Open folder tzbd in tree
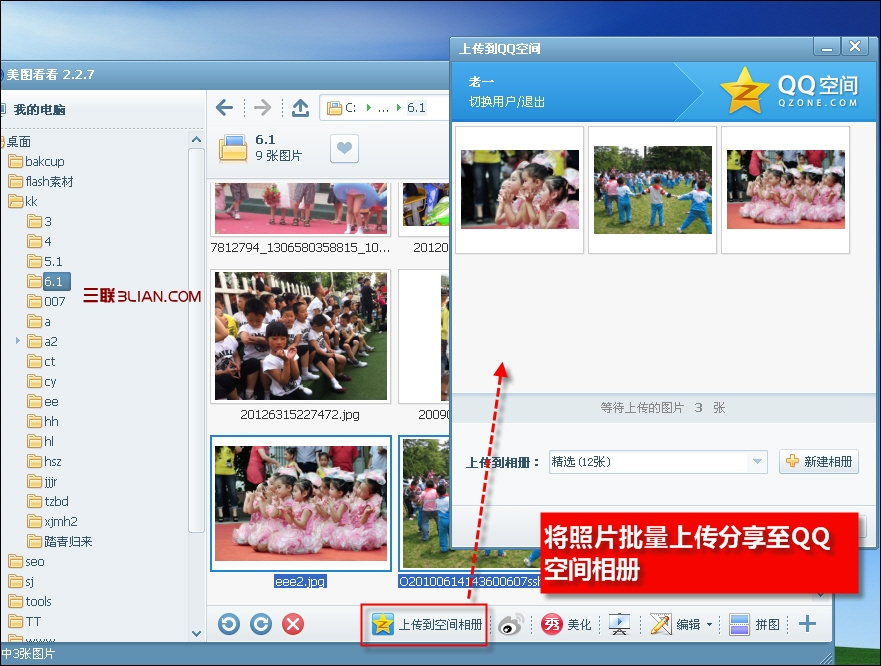 pyautogui.click(x=48, y=501)
